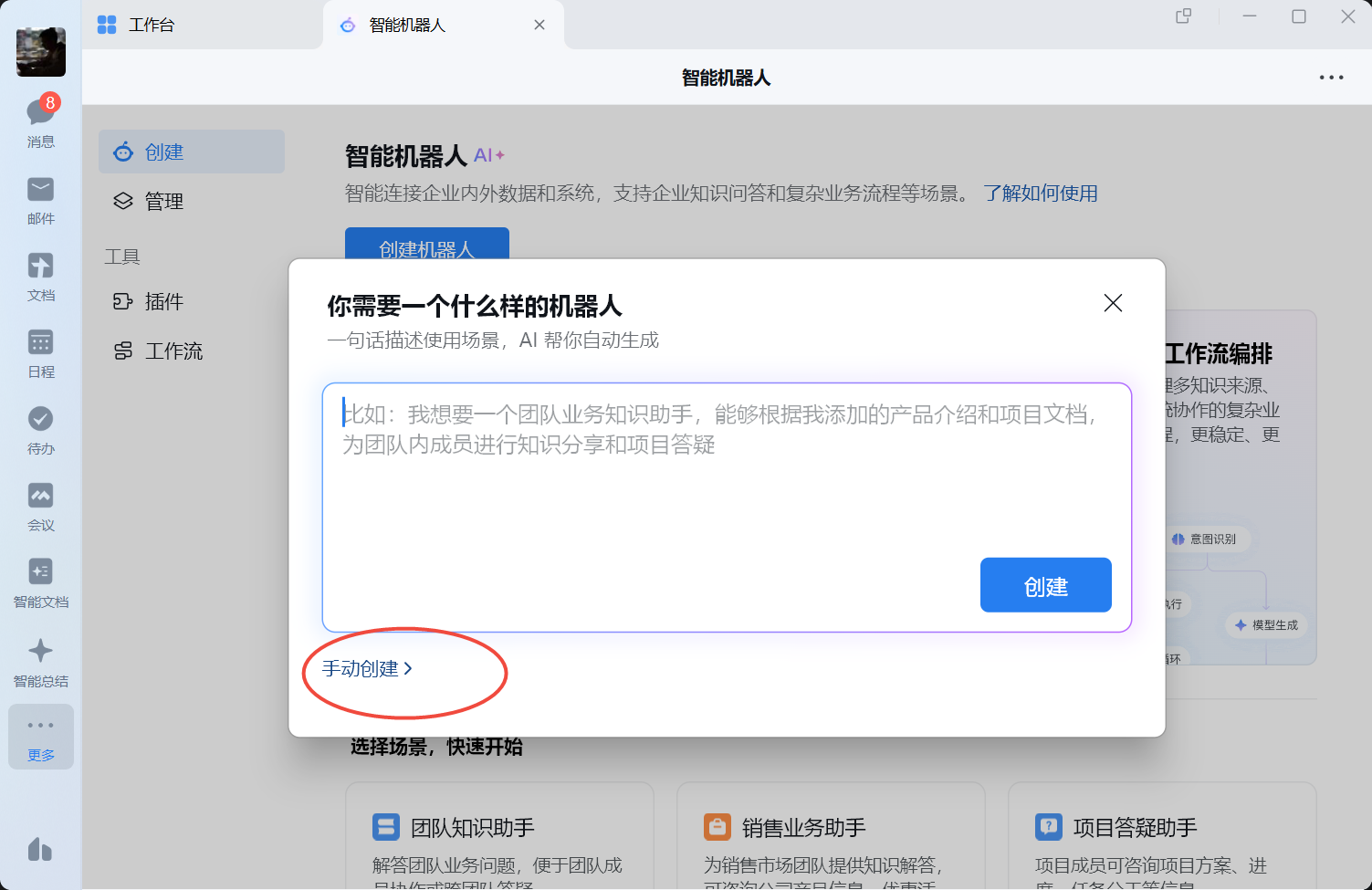The width and height of the screenshot is (1372, 890).
Task: Click the 销售业务助手 card icon
Action: [717, 827]
